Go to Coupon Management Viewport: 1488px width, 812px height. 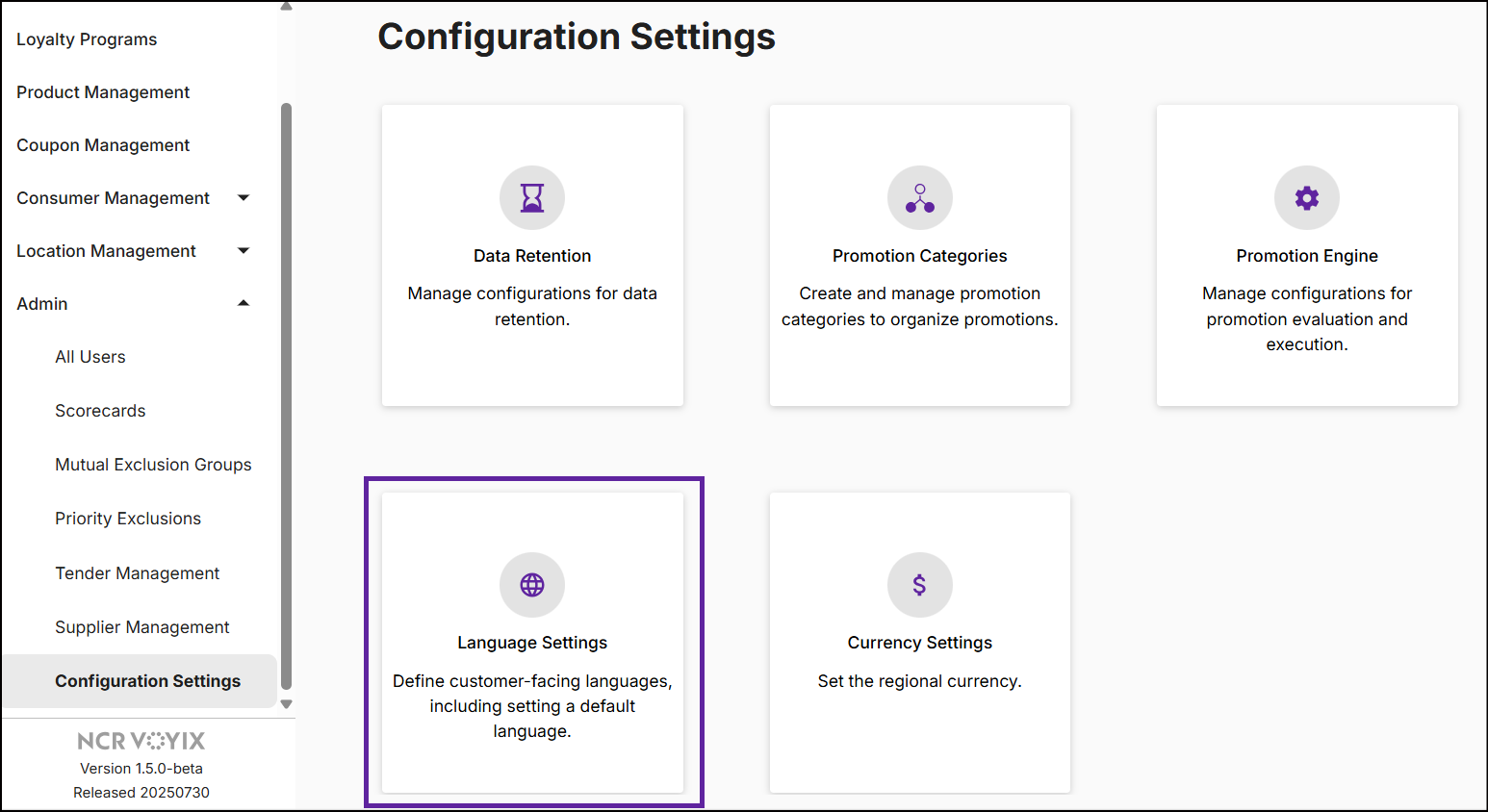[103, 145]
